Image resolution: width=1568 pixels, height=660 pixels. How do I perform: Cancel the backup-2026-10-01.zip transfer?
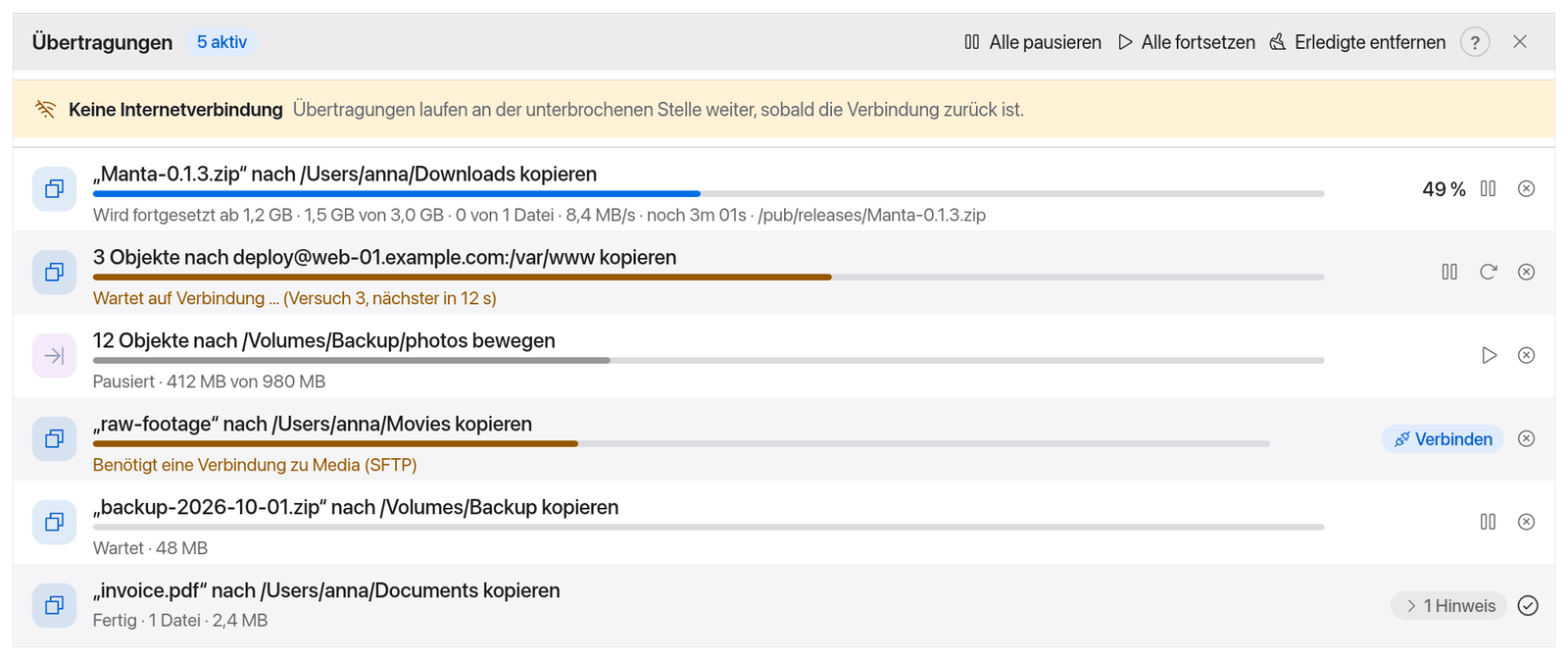(1526, 522)
